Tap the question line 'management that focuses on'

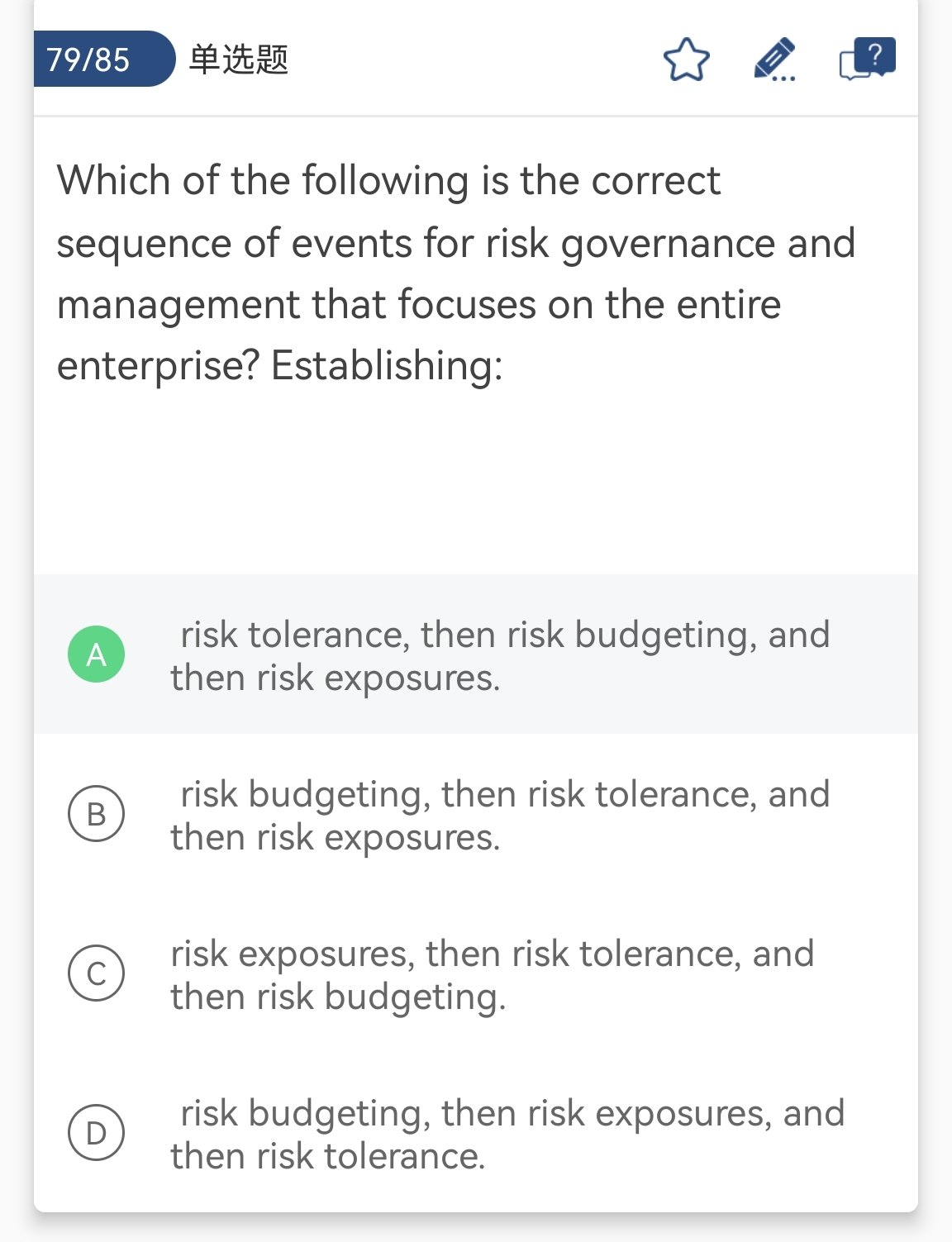418,304
